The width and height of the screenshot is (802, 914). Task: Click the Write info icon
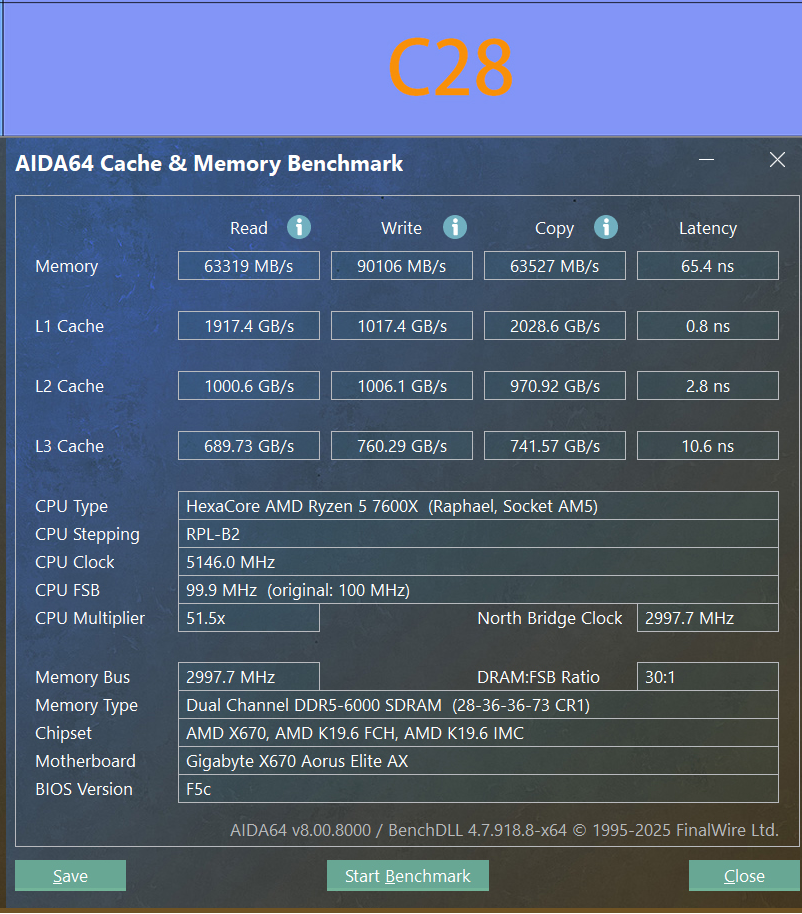[x=455, y=227]
